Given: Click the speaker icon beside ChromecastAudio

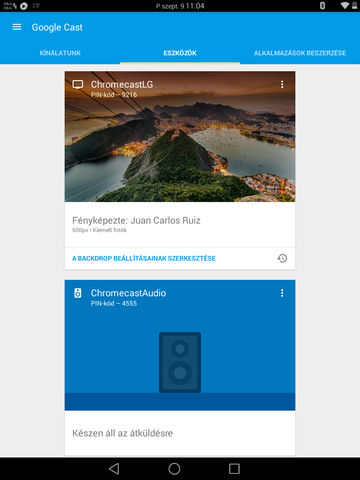Looking at the screenshot, I should pyautogui.click(x=78, y=293).
